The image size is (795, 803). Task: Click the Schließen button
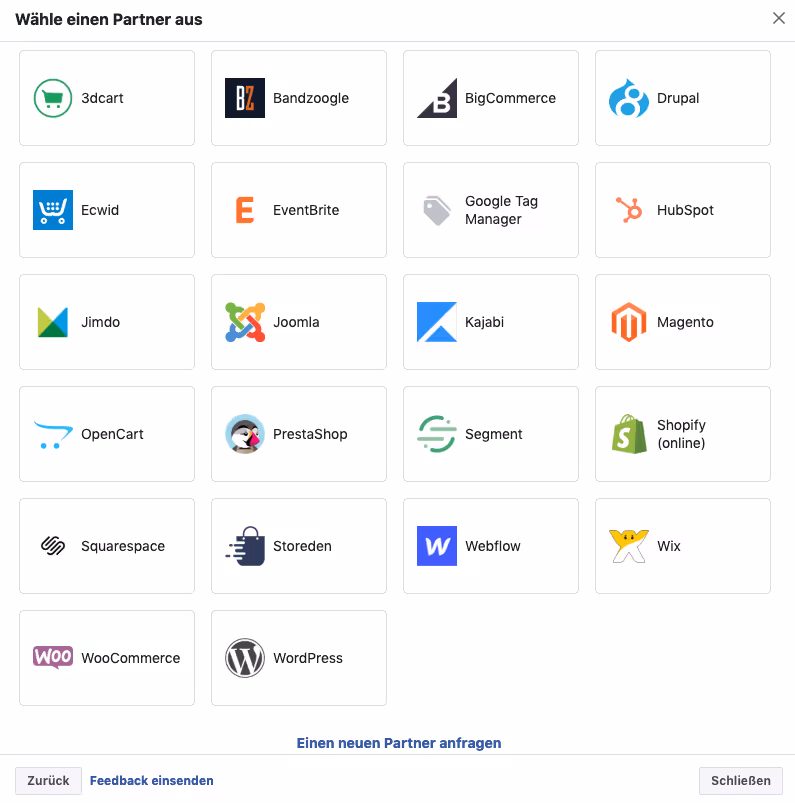click(741, 780)
